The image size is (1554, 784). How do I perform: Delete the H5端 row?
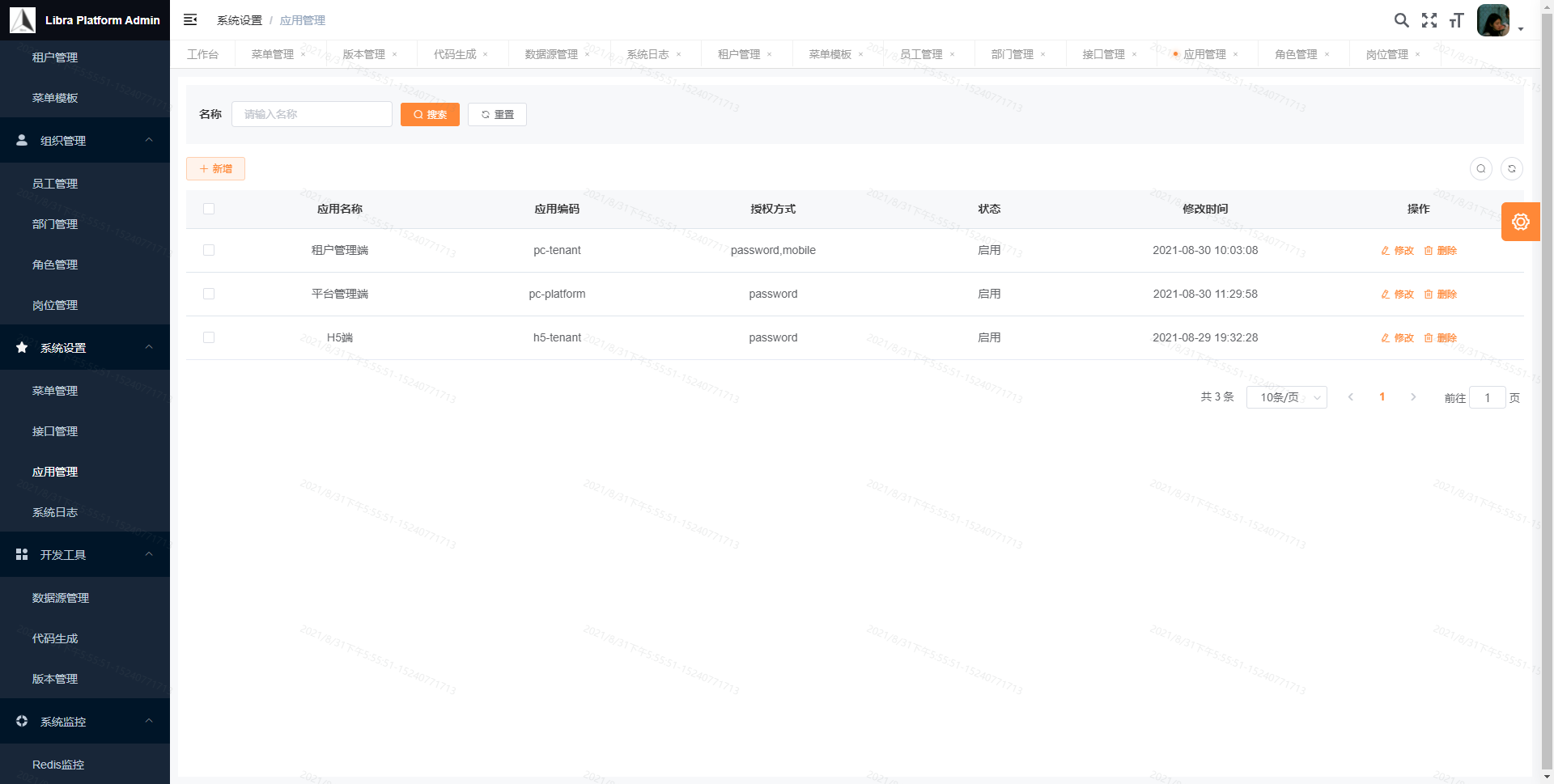(1441, 338)
